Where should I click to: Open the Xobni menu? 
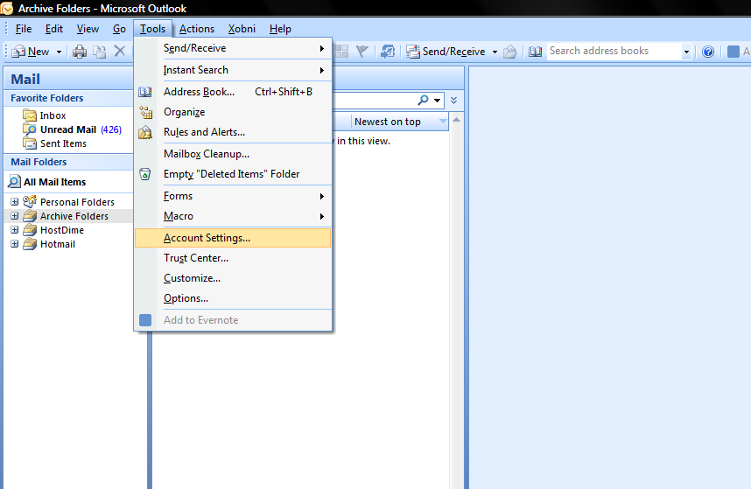pos(242,29)
